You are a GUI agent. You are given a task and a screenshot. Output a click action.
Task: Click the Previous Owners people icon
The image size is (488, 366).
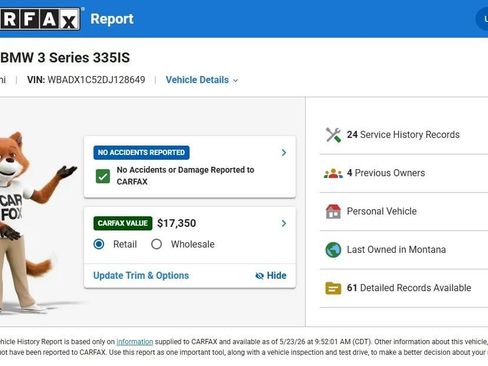(333, 173)
